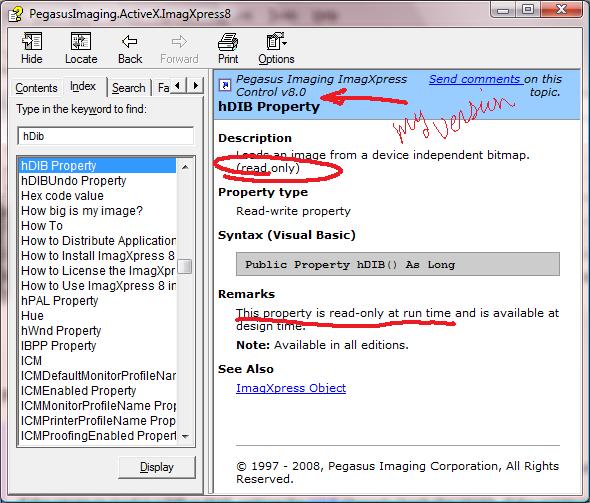The width and height of the screenshot is (590, 503).
Task: Select How to Install ImagXpress 8 entry
Action: 98,255
